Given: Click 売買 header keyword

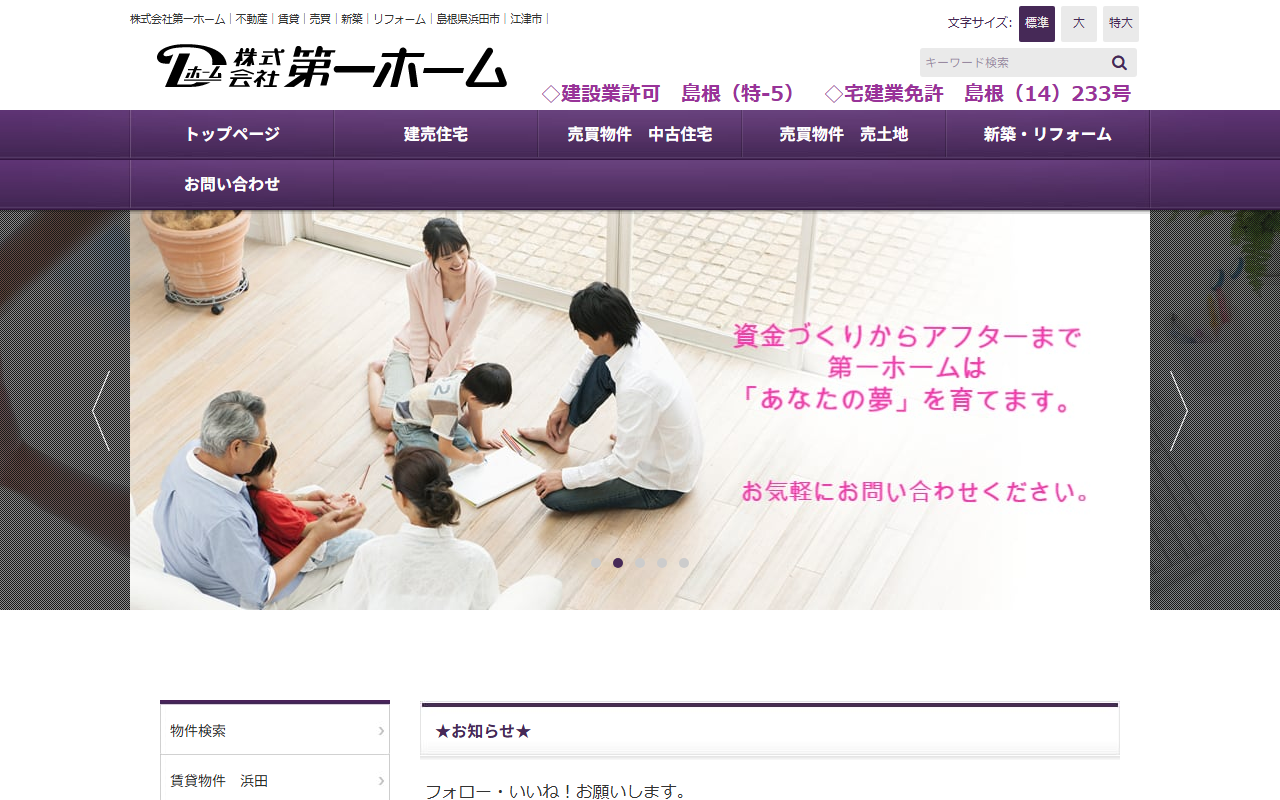Looking at the screenshot, I should (x=320, y=19).
